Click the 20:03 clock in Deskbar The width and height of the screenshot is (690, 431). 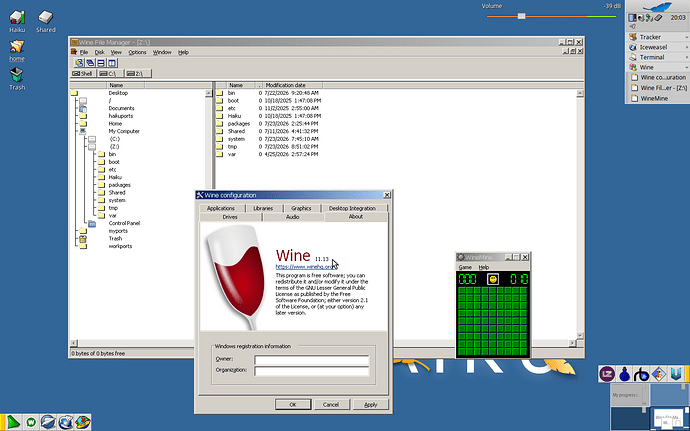tap(678, 18)
